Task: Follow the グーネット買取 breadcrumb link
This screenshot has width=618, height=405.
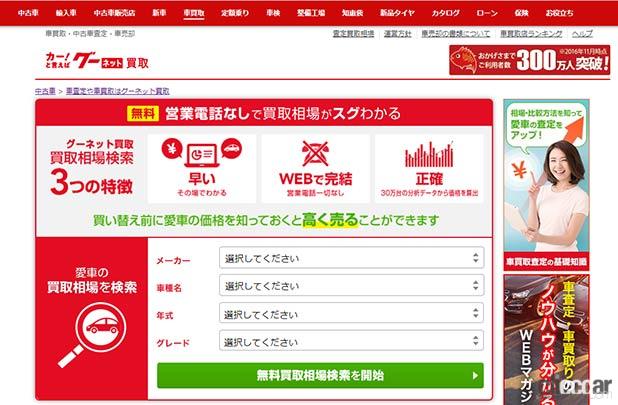Action: click(x=117, y=91)
